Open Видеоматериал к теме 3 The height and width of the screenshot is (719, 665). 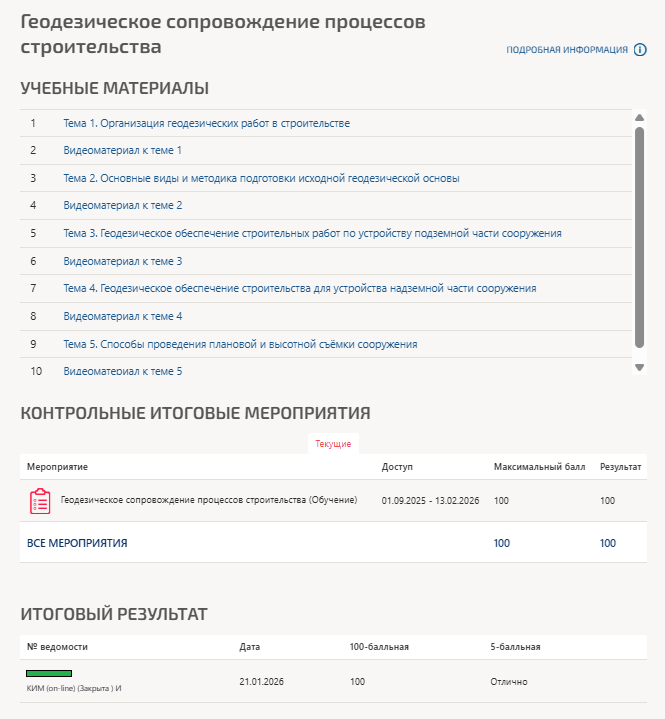pyautogui.click(x=122, y=261)
